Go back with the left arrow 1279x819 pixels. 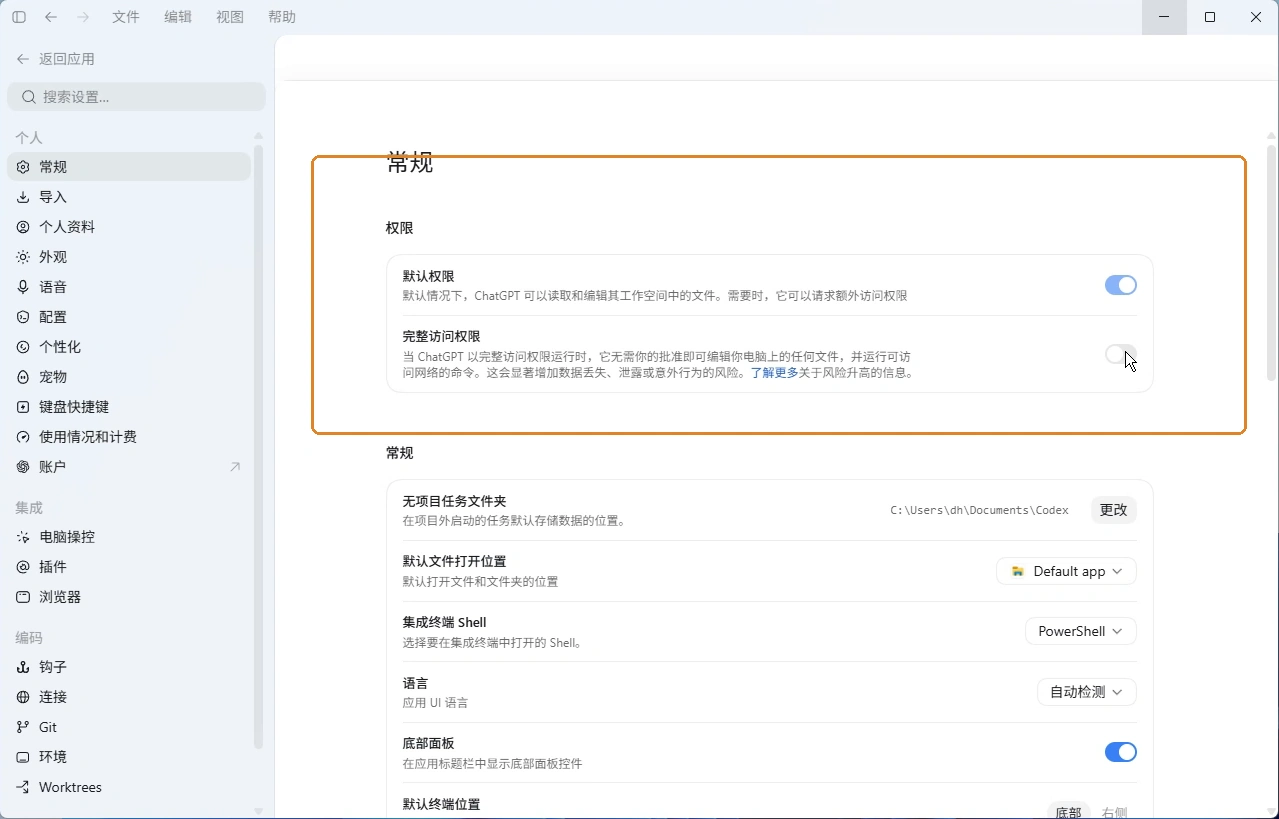pos(51,17)
